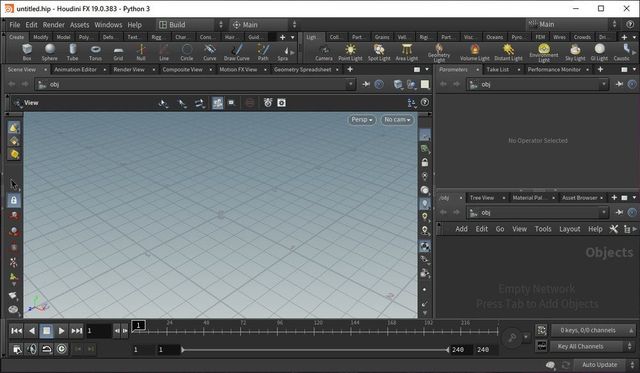Screen dimensions: 640x373
Task: Switch to the Animation Editor tab
Action: click(76, 69)
